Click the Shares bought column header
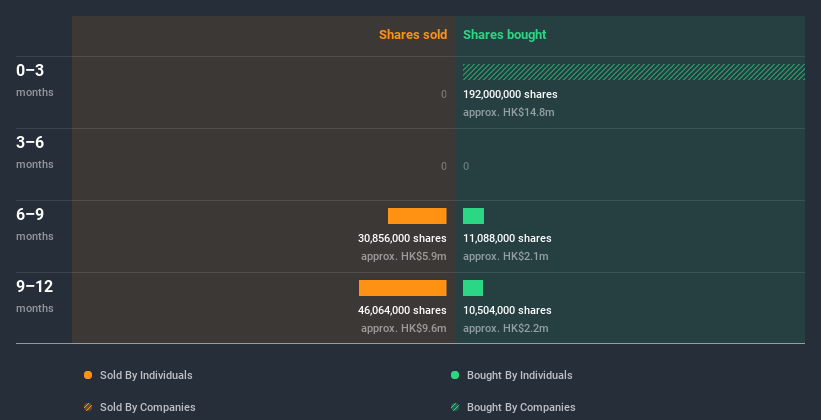821x420 pixels. 505,35
